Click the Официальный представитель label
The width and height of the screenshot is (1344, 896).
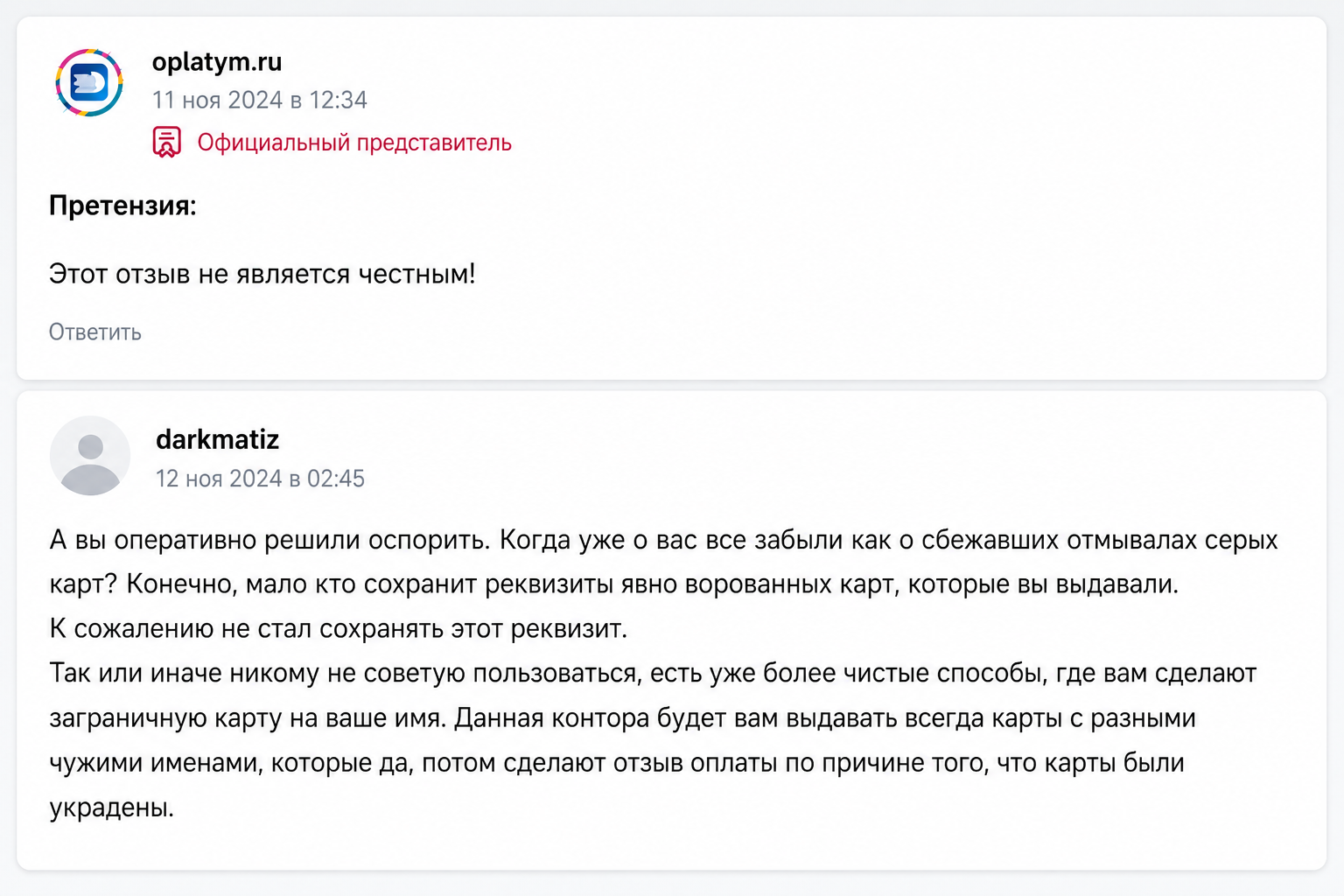pos(354,143)
